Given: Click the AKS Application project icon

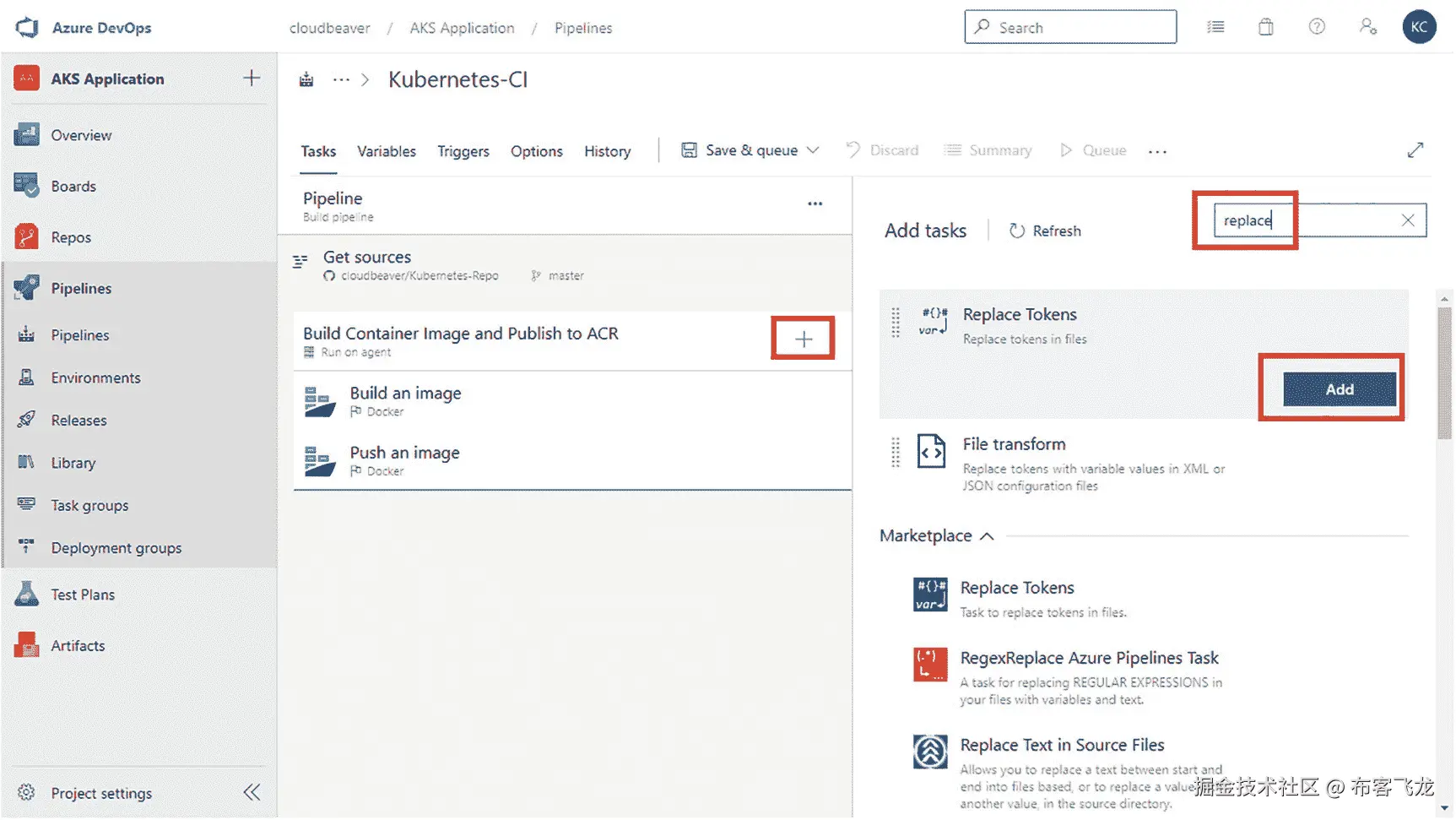Looking at the screenshot, I should coord(27,79).
